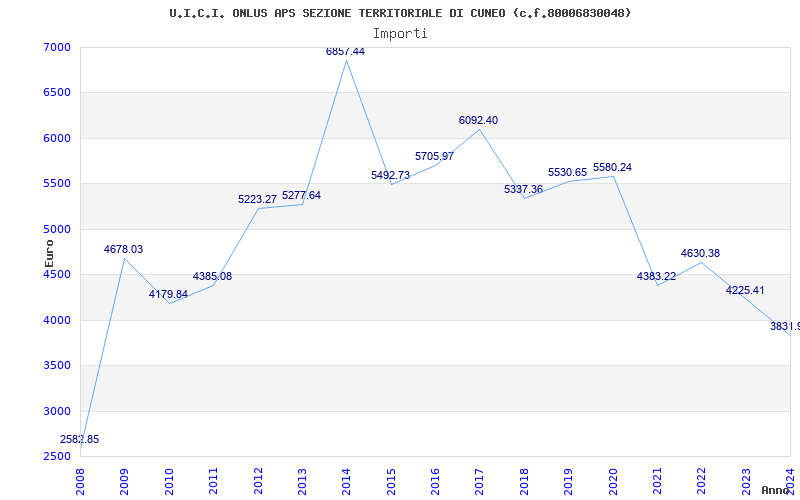Image resolution: width=800 pixels, height=500 pixels.
Task: Click the 2020 x-axis year label
Action: point(613,481)
